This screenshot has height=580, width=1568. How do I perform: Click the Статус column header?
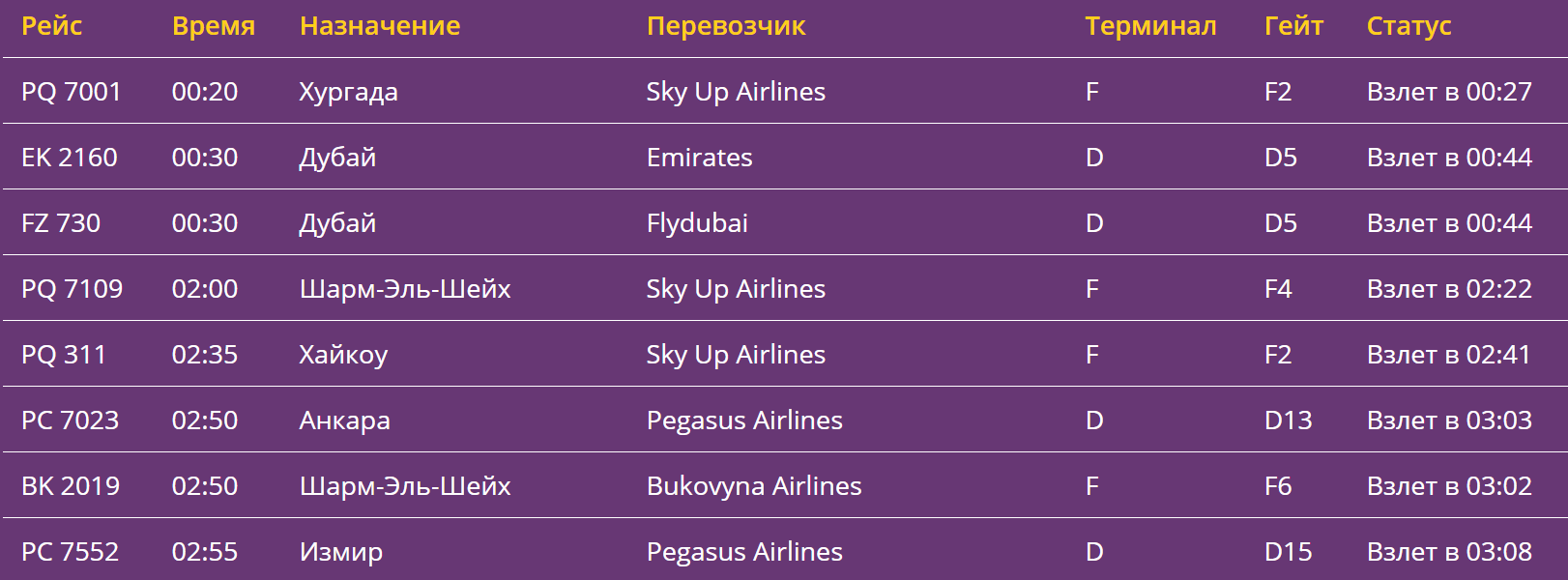1408,26
